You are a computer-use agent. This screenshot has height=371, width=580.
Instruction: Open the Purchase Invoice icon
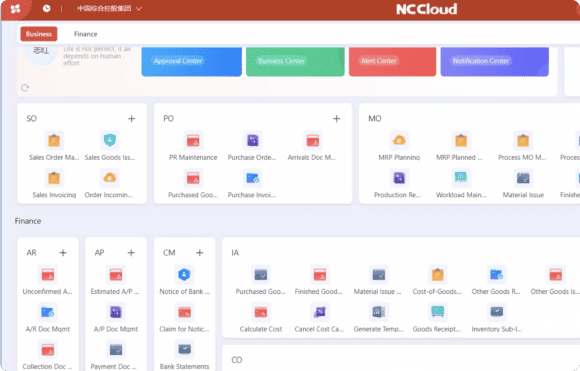252,178
